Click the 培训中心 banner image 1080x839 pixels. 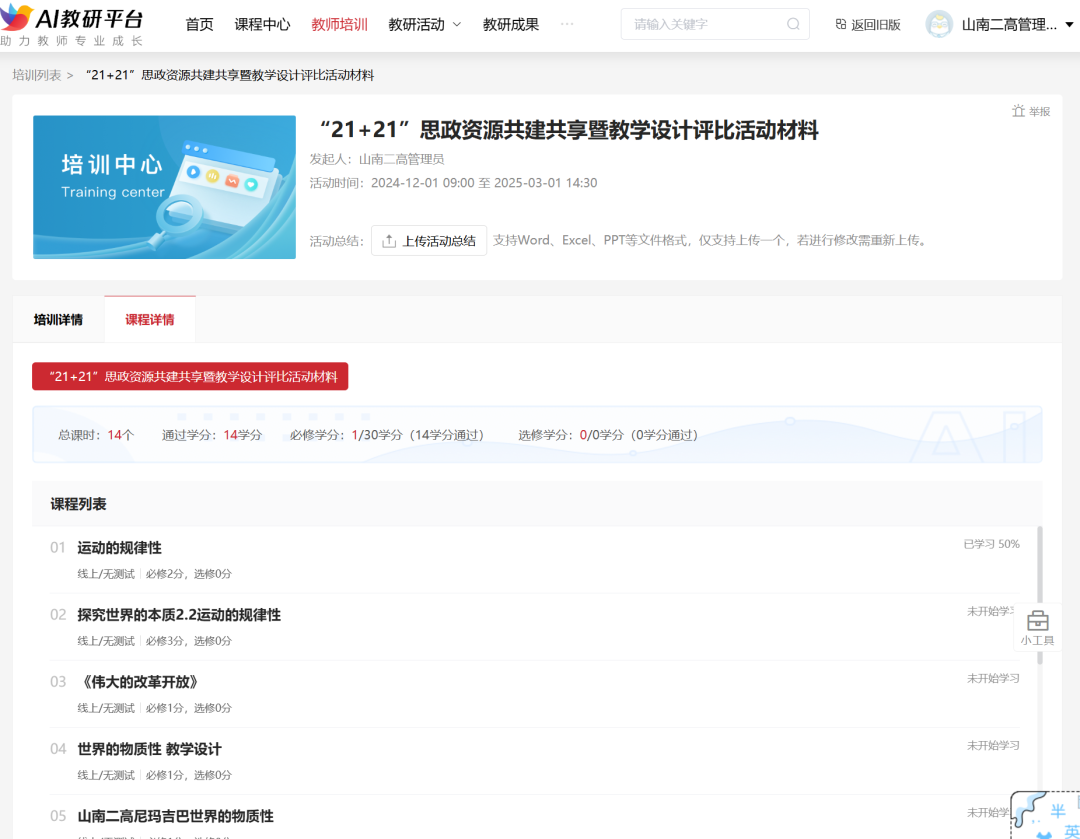164,187
